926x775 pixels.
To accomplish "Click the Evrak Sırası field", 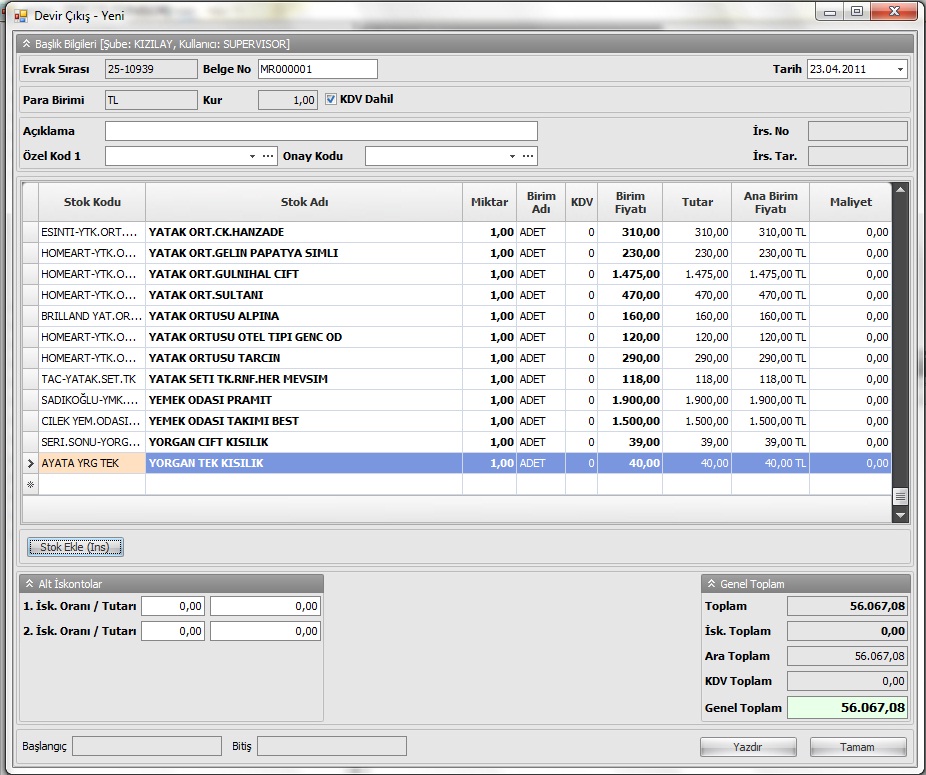I will (151, 69).
